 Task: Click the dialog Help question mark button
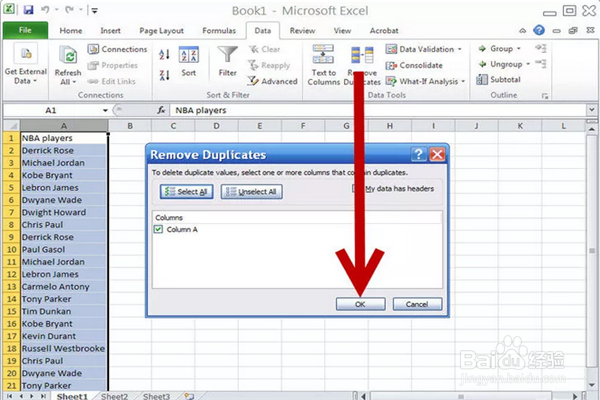[x=419, y=154]
